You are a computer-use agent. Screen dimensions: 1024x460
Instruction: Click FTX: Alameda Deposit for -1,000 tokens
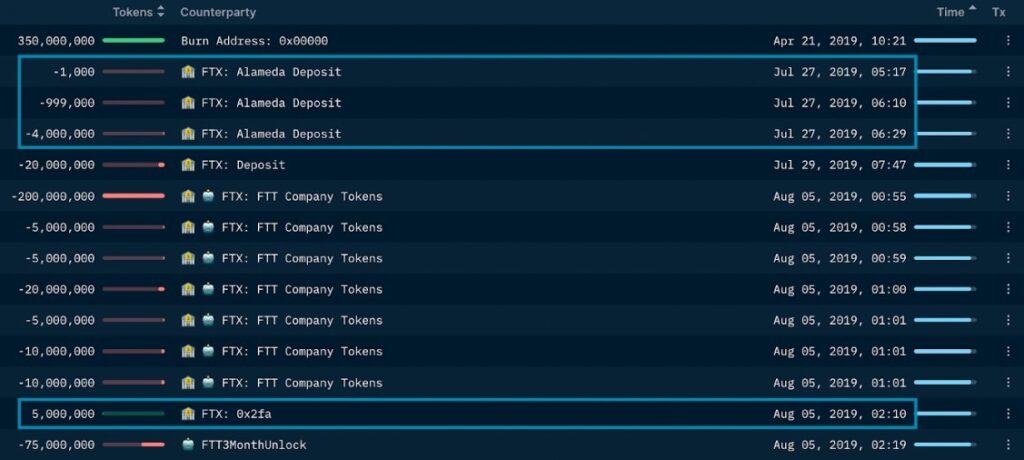click(x=271, y=72)
